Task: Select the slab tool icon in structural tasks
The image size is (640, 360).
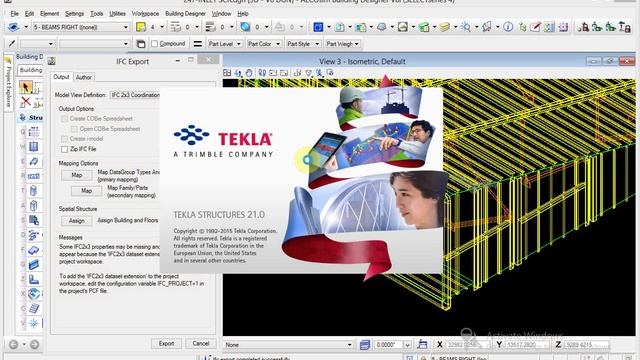Action: (x=34, y=250)
